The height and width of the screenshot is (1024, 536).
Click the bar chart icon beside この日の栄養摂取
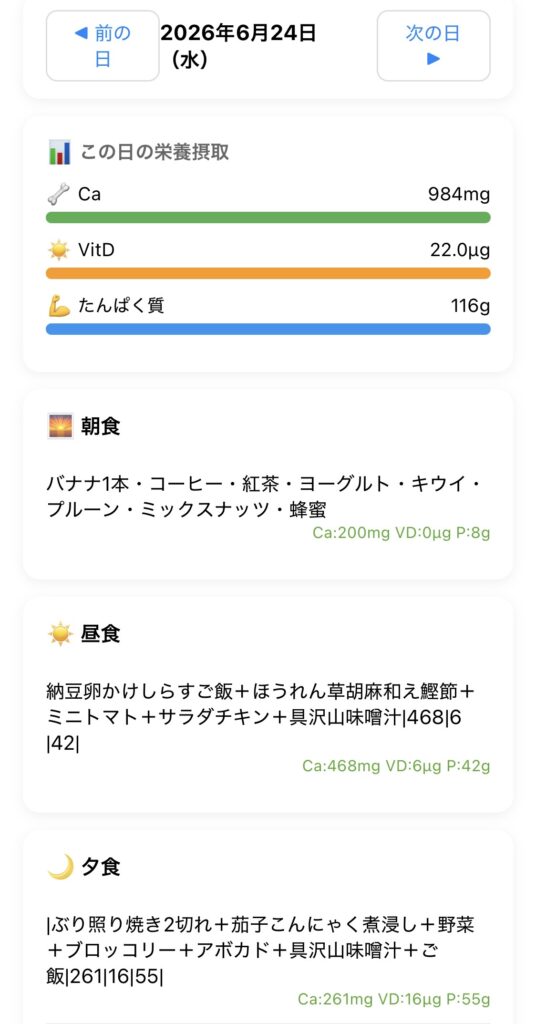click(x=59, y=152)
